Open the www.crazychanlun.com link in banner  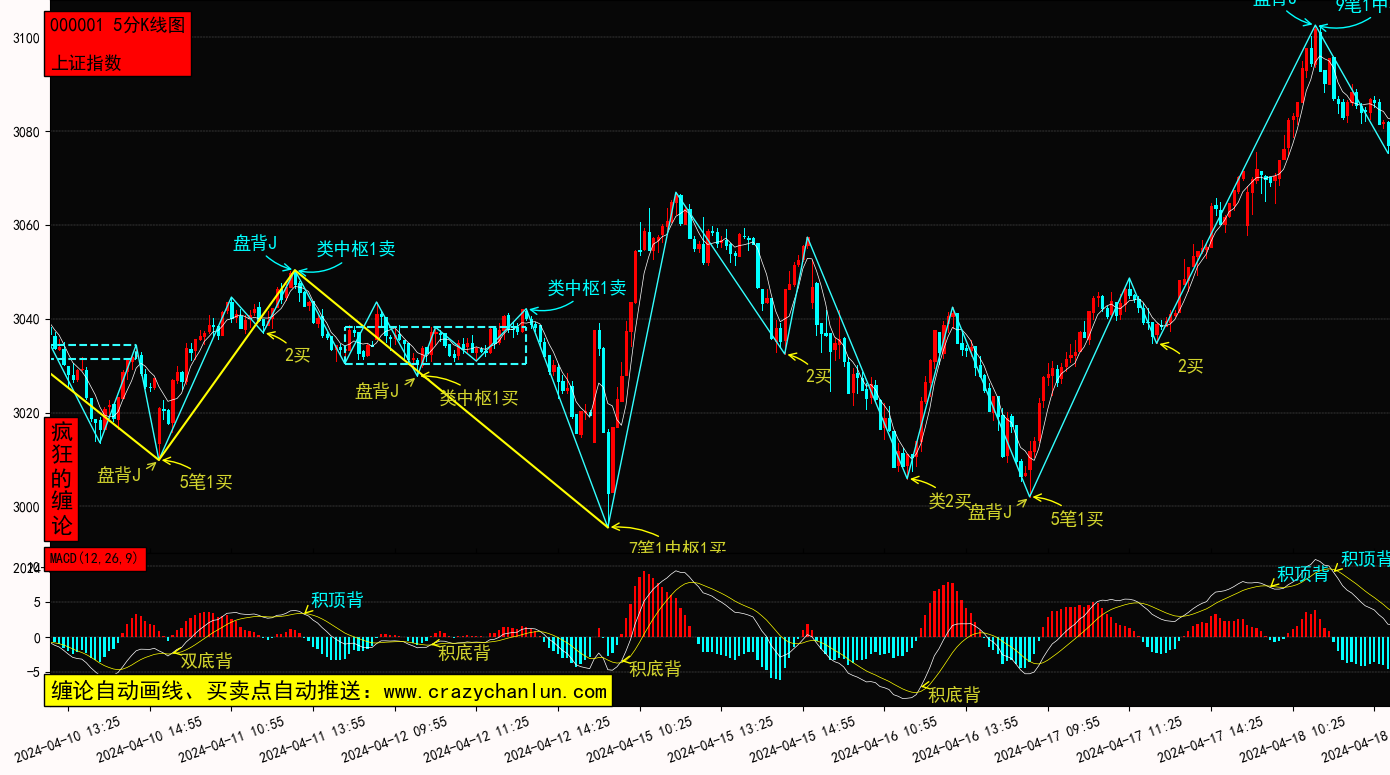[x=495, y=691]
